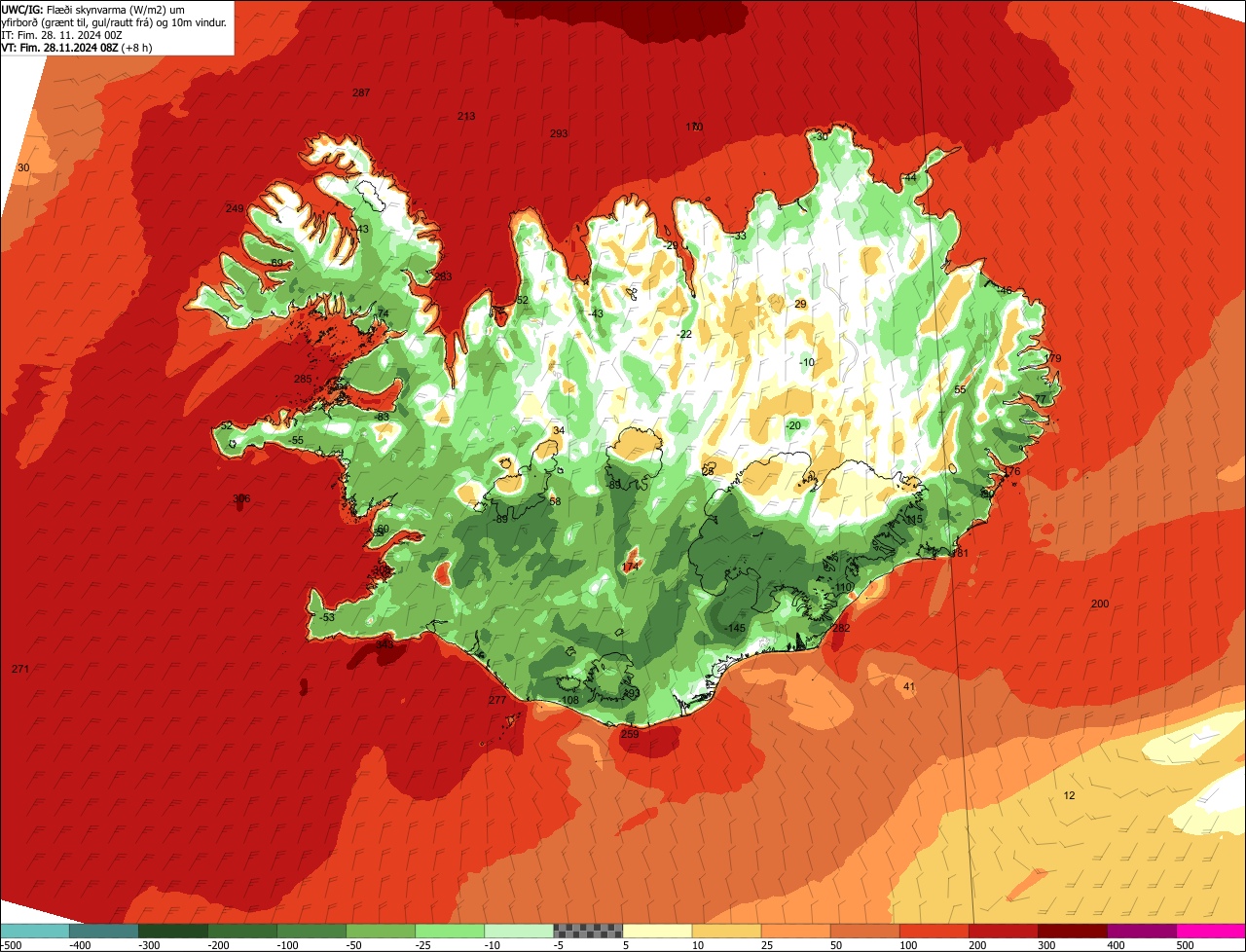1246x952 pixels.
Task: Click the pale yellow 5 to 10 legend swatch
Action: (657, 931)
